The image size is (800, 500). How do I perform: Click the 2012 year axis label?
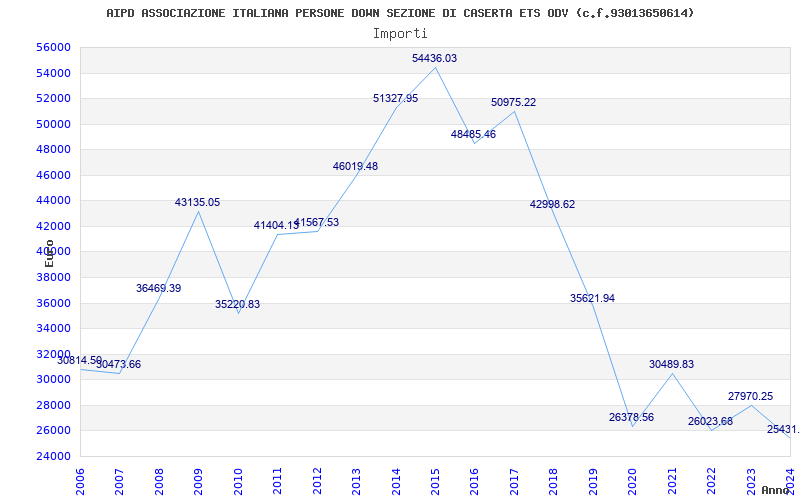click(x=317, y=482)
